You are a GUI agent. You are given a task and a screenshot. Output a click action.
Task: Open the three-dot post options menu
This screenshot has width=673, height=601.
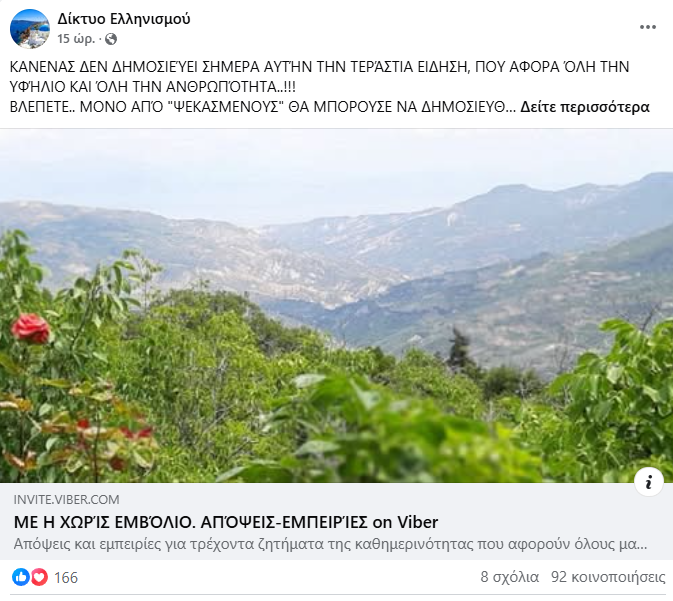pyautogui.click(x=647, y=27)
